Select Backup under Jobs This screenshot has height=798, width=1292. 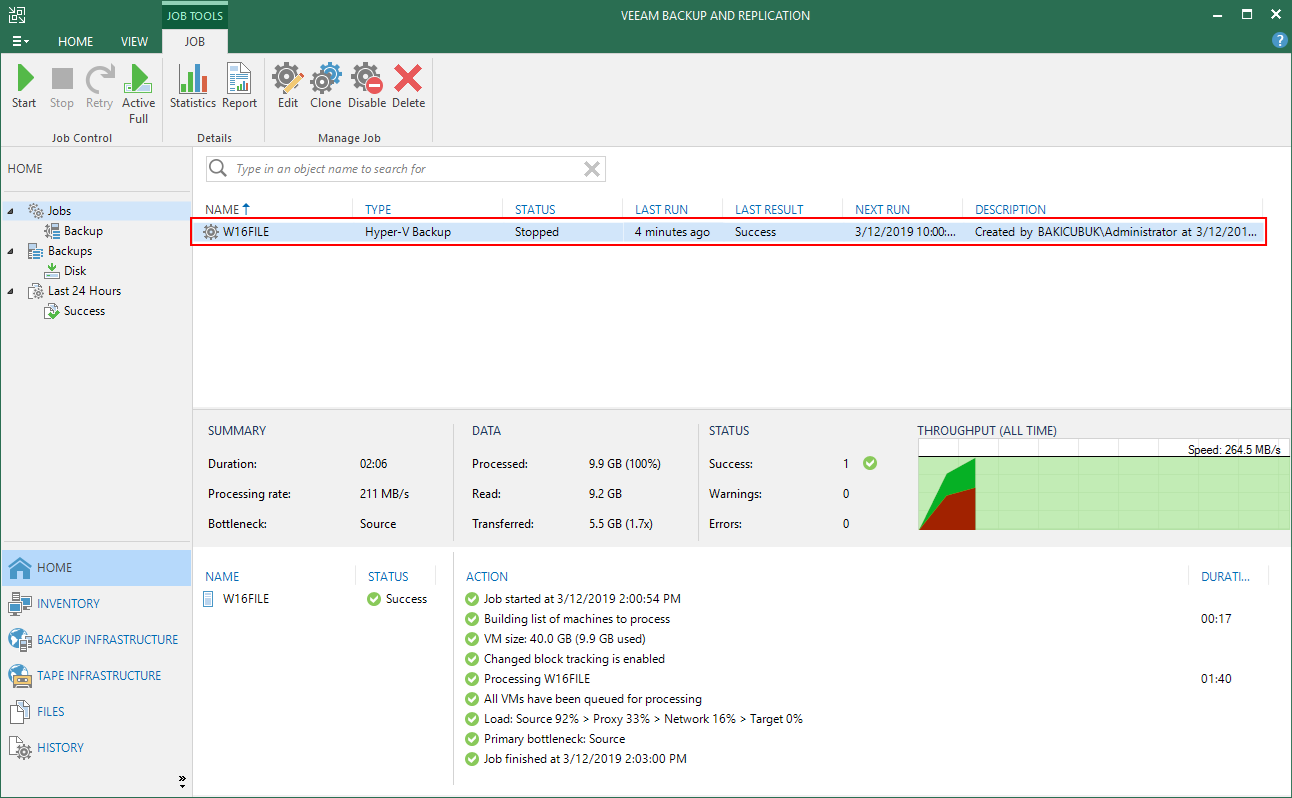[x=83, y=231]
